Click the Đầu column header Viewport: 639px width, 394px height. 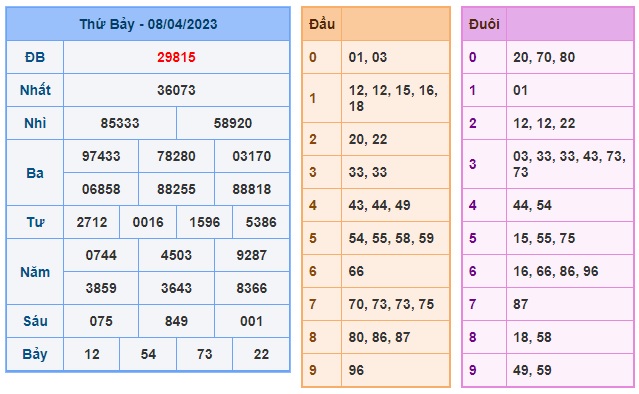(x=322, y=24)
